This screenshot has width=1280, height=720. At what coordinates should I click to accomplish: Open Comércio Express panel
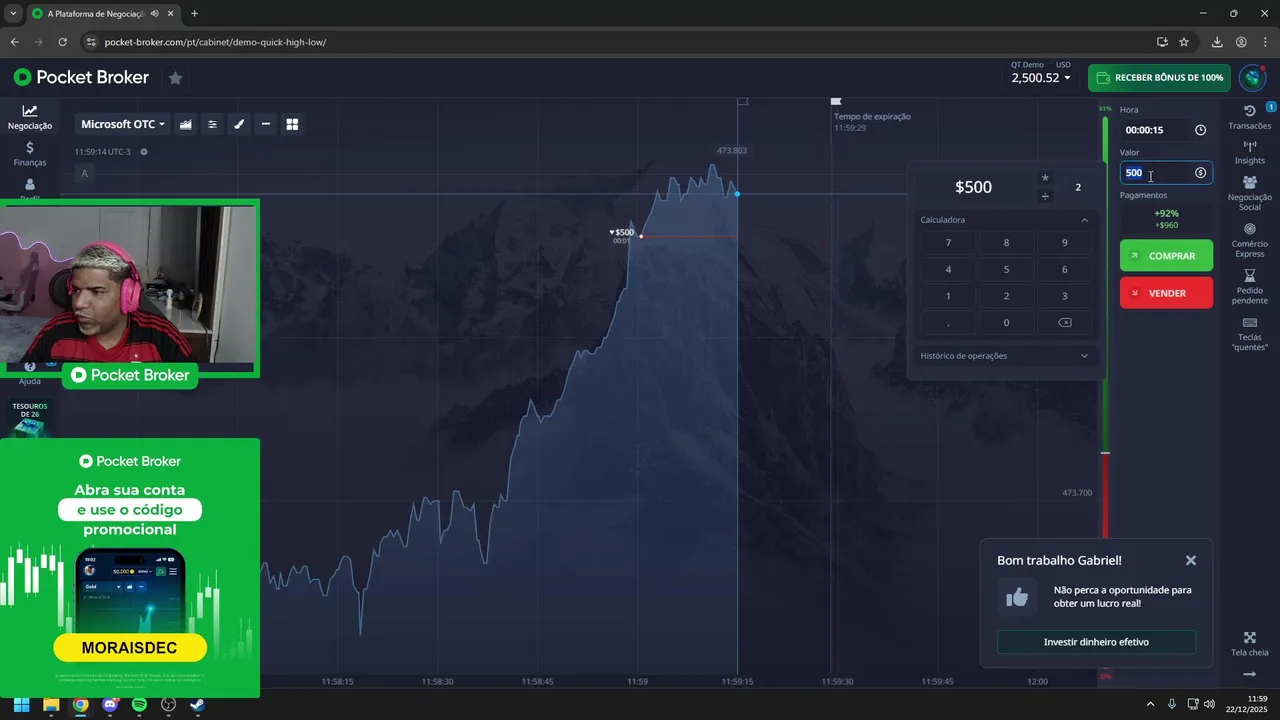1250,240
